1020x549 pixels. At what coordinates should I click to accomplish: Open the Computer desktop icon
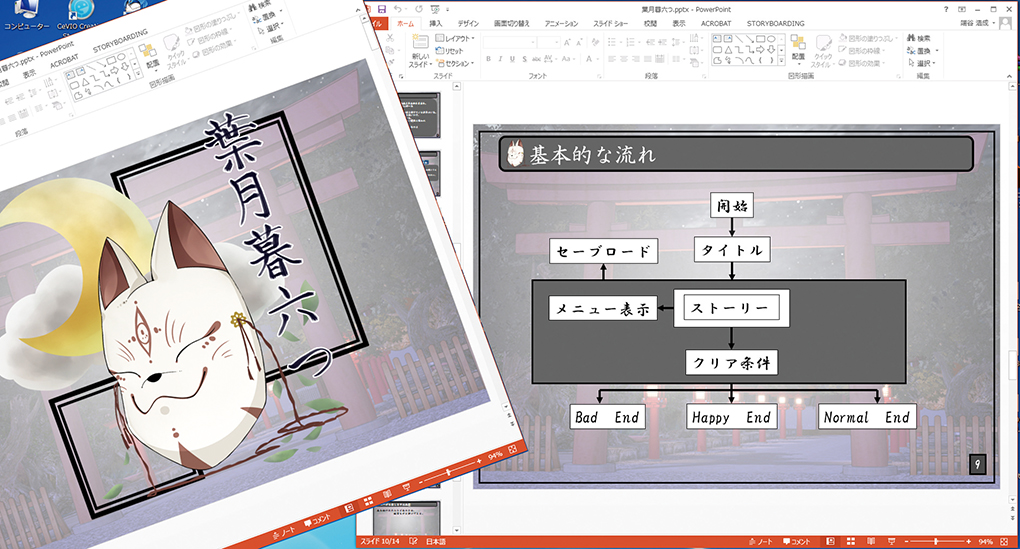pyautogui.click(x=26, y=15)
